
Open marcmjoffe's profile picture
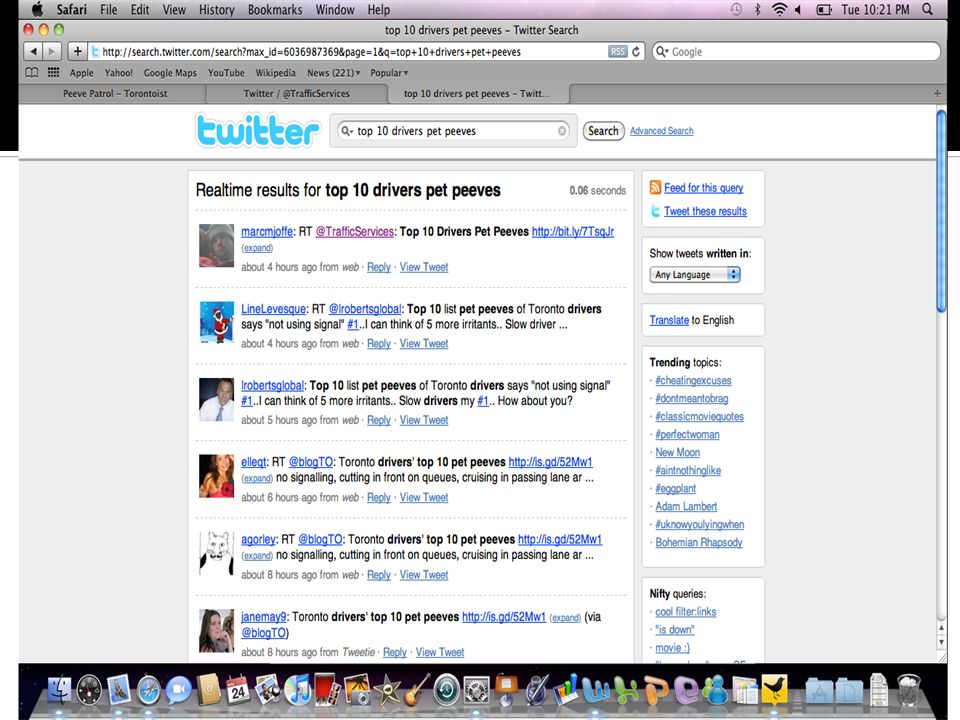(x=216, y=246)
